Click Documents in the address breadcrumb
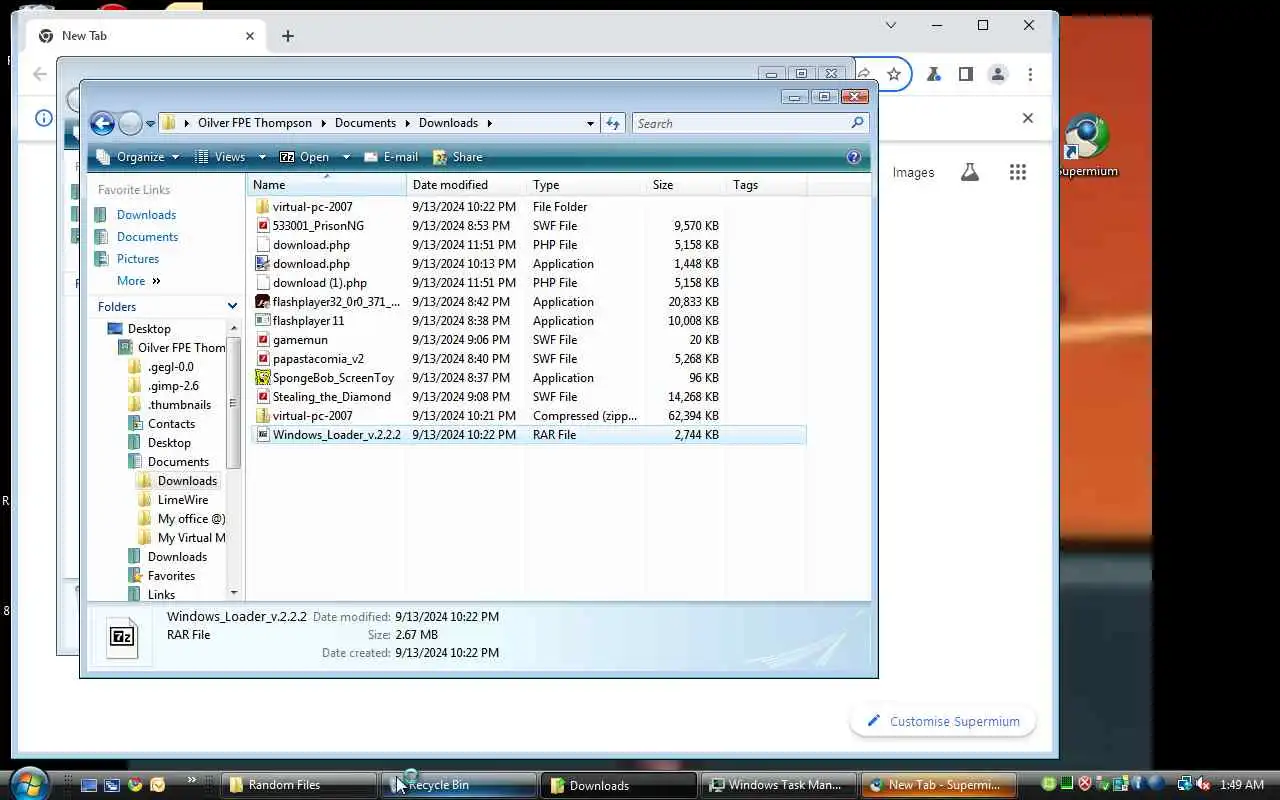The width and height of the screenshot is (1280, 800). (x=365, y=123)
